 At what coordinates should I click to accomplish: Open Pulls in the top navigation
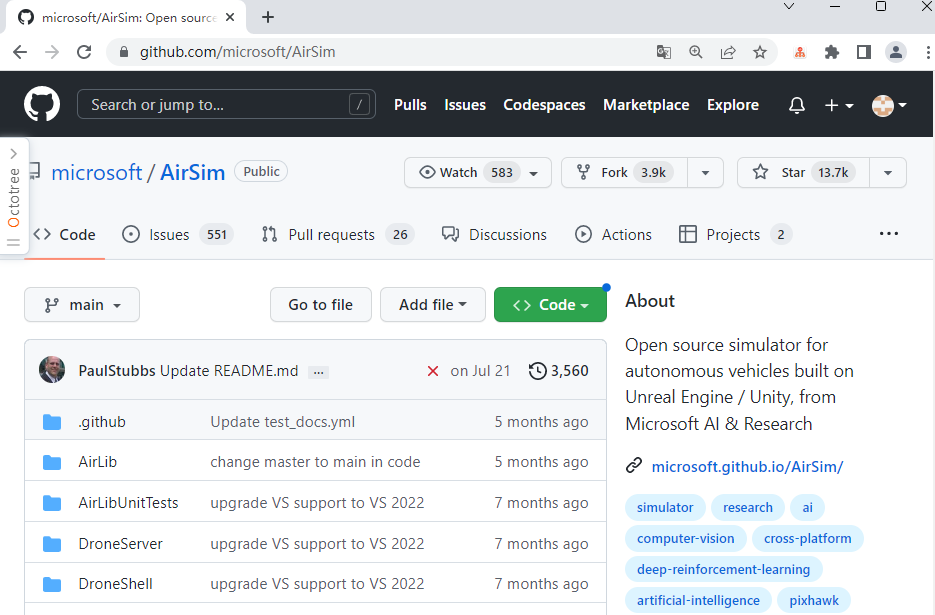coord(410,105)
